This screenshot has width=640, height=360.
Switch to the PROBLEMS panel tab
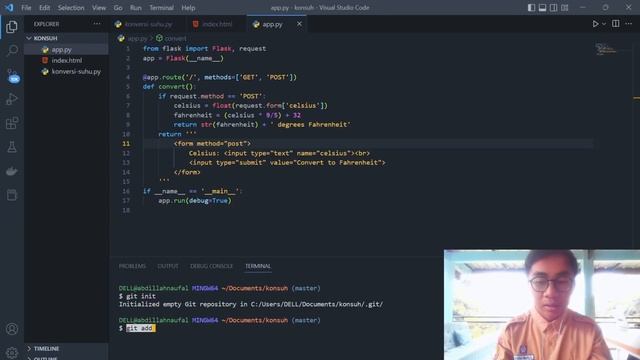[132, 266]
